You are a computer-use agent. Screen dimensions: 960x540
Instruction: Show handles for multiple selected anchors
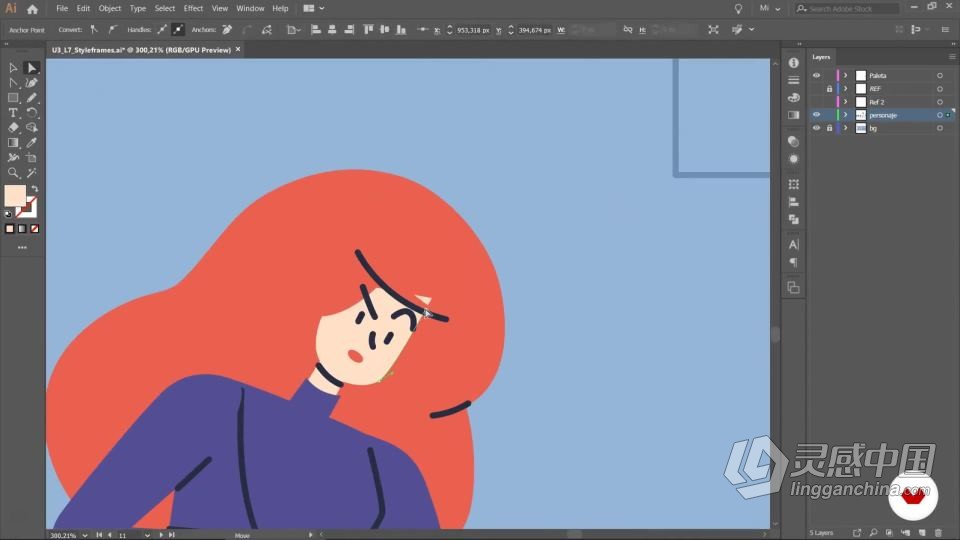[162, 29]
